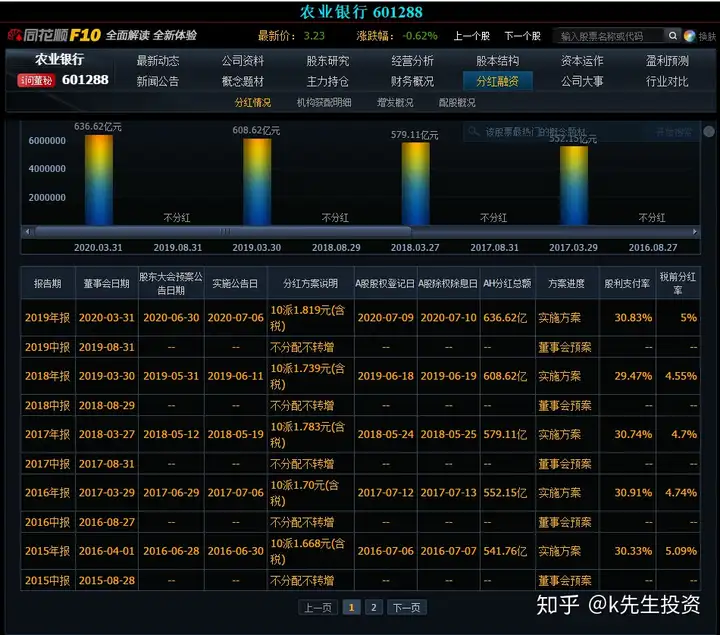This screenshot has width=720, height=635.
Task: Click the 上一页 pagination button
Action: pos(318,607)
